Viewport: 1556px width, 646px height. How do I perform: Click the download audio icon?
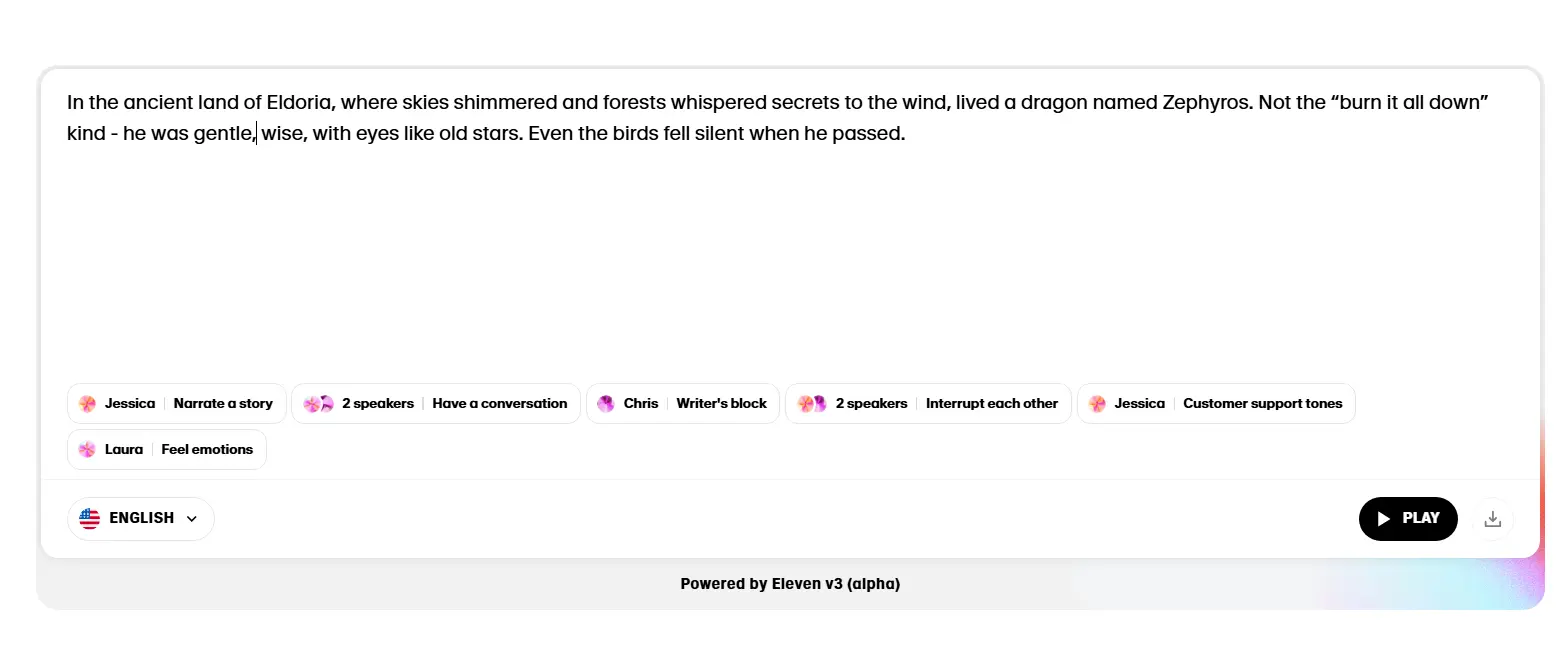[x=1493, y=518]
